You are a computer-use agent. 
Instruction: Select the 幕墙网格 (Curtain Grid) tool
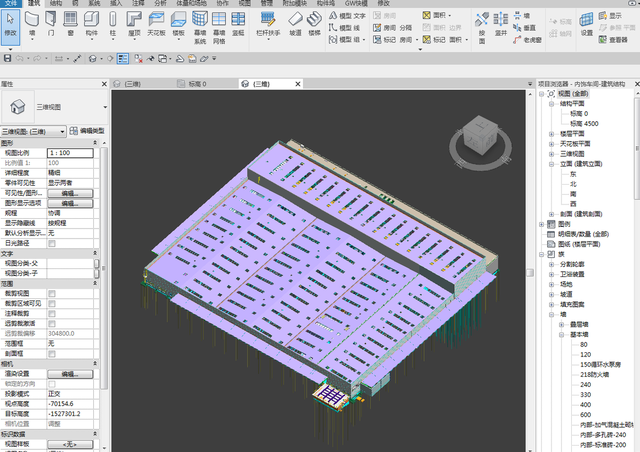[x=219, y=27]
